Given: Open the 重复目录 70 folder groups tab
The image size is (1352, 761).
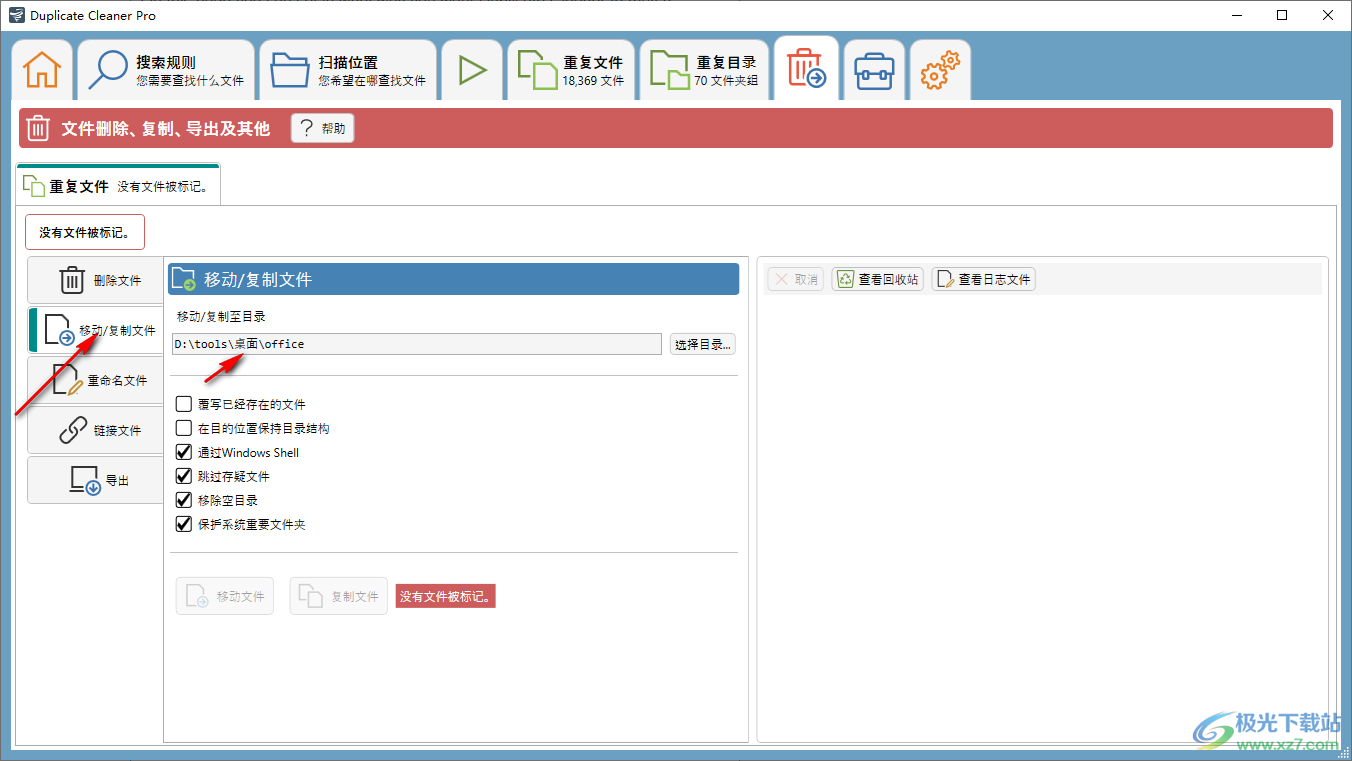Looking at the screenshot, I should (705, 70).
